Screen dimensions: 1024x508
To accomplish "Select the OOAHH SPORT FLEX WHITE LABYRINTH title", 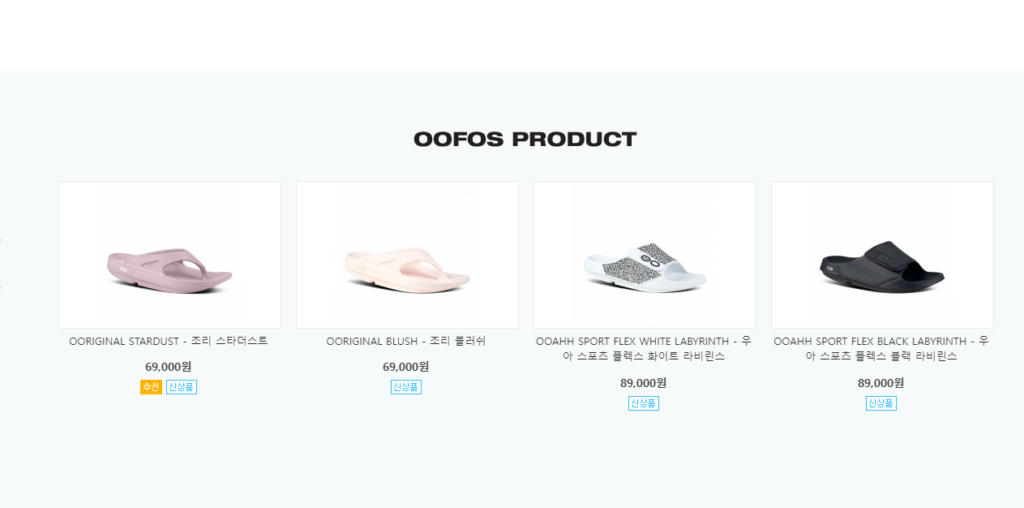I will pyautogui.click(x=644, y=348).
